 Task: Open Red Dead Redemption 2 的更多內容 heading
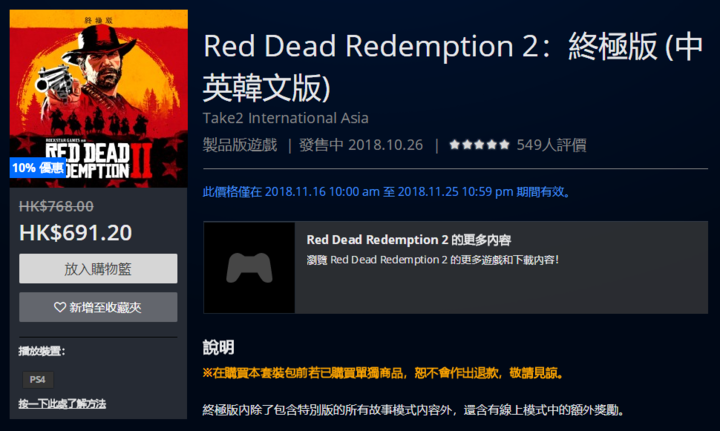(409, 240)
